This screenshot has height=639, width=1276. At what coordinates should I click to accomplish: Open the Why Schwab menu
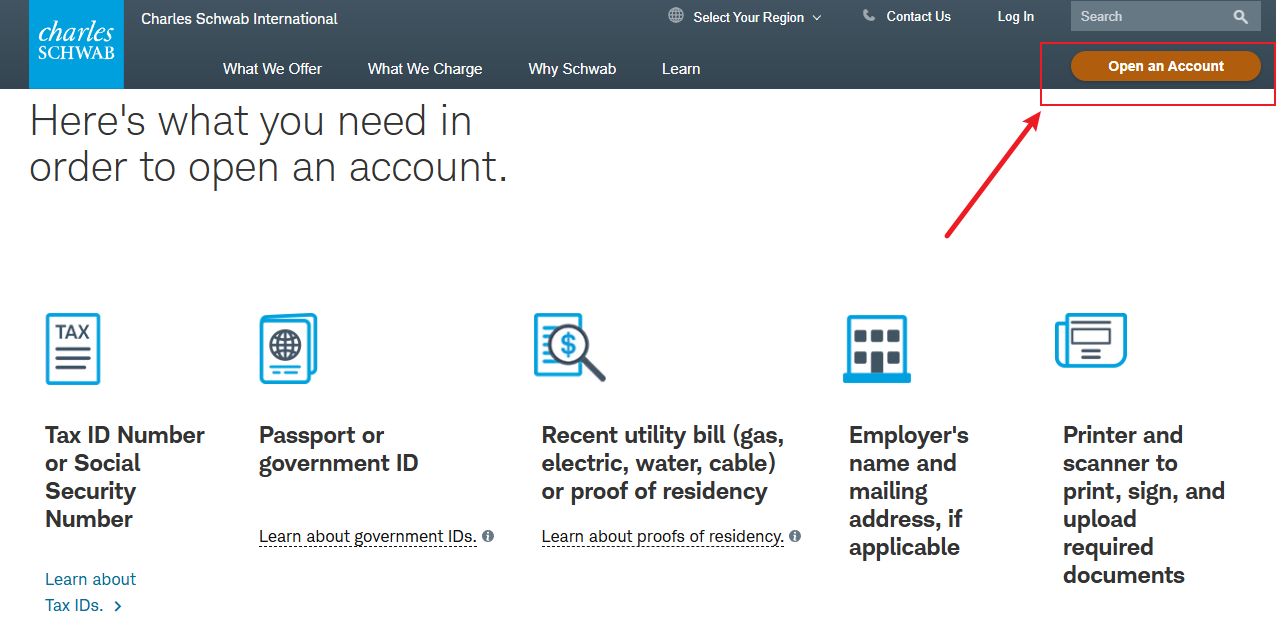[572, 69]
